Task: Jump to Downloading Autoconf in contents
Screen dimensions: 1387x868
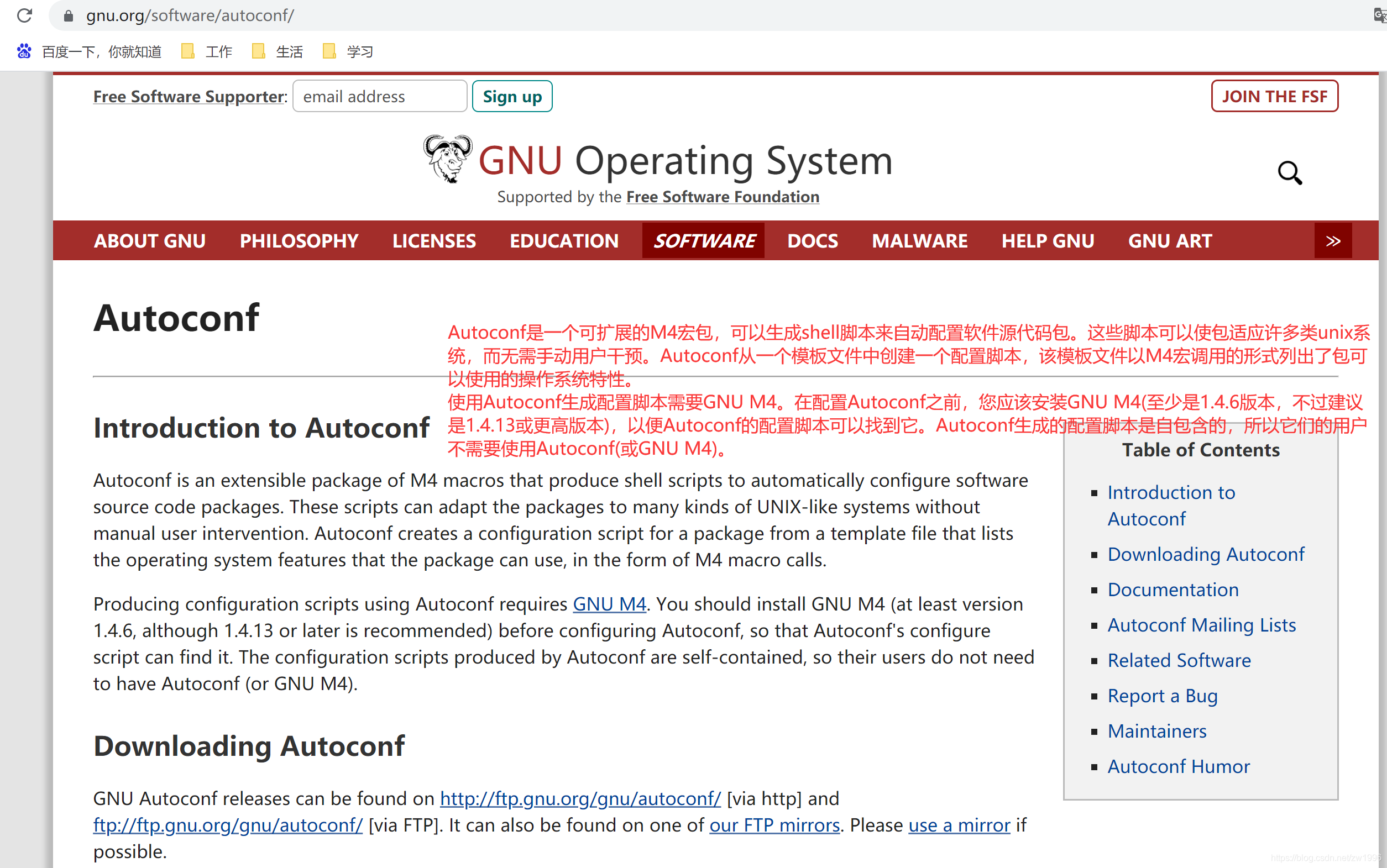Action: (1206, 554)
